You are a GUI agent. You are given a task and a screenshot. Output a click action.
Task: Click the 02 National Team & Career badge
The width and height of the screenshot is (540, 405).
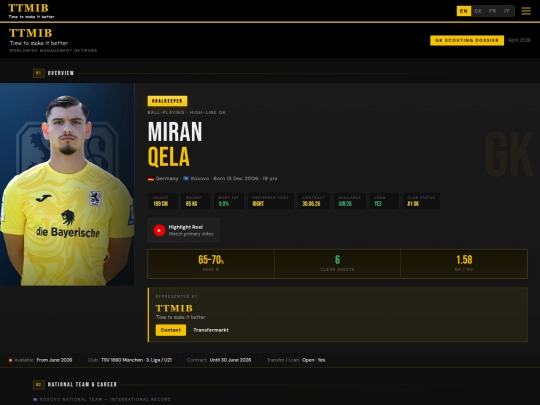click(39, 385)
